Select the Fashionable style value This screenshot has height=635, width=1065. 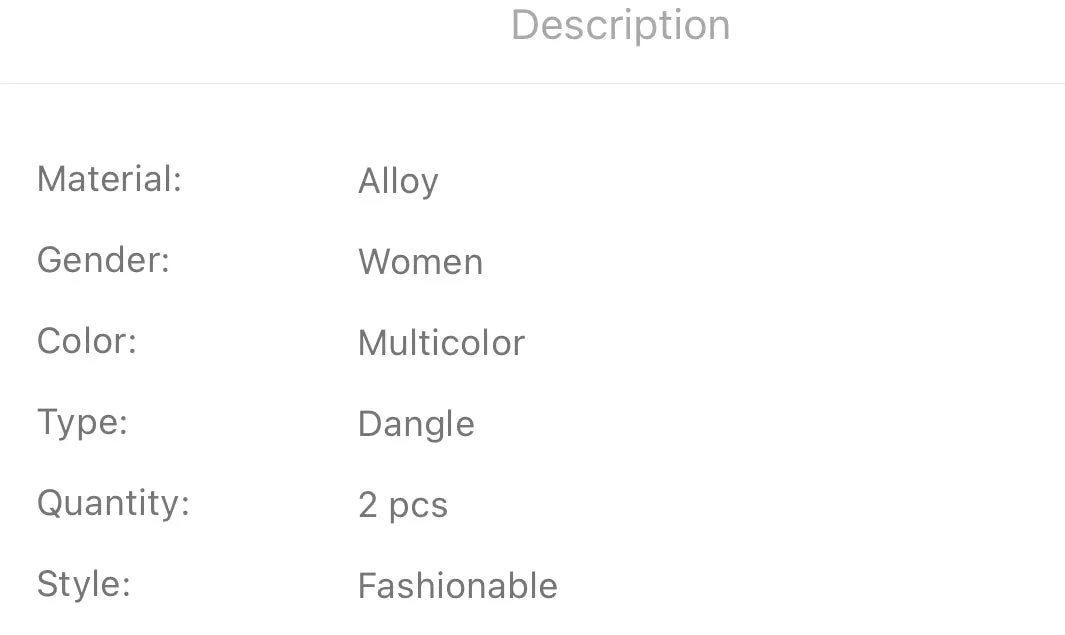[x=458, y=585]
